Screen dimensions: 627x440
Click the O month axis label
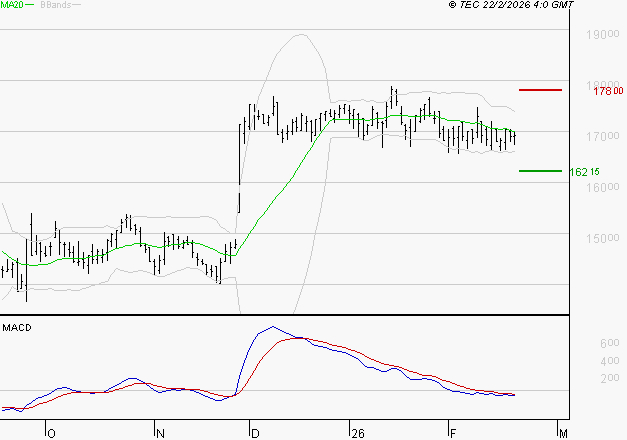(x=52, y=434)
